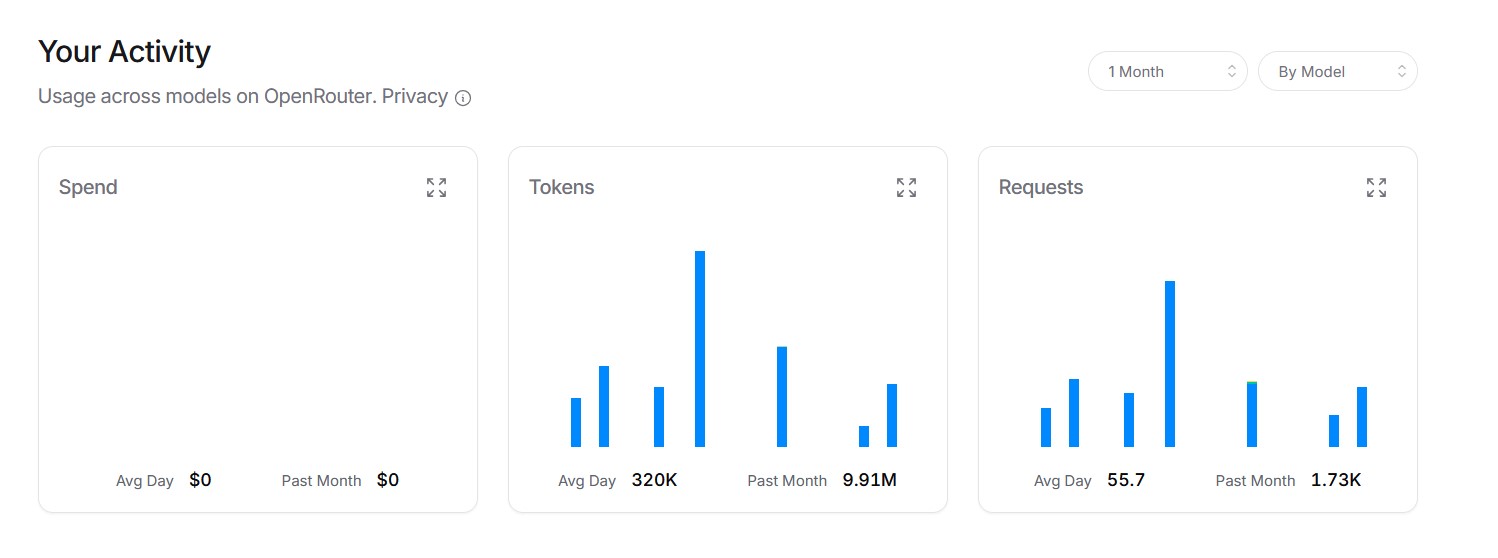This screenshot has width=1498, height=558.
Task: Click the 55.7 Avg Day requests value
Action: [1126, 480]
